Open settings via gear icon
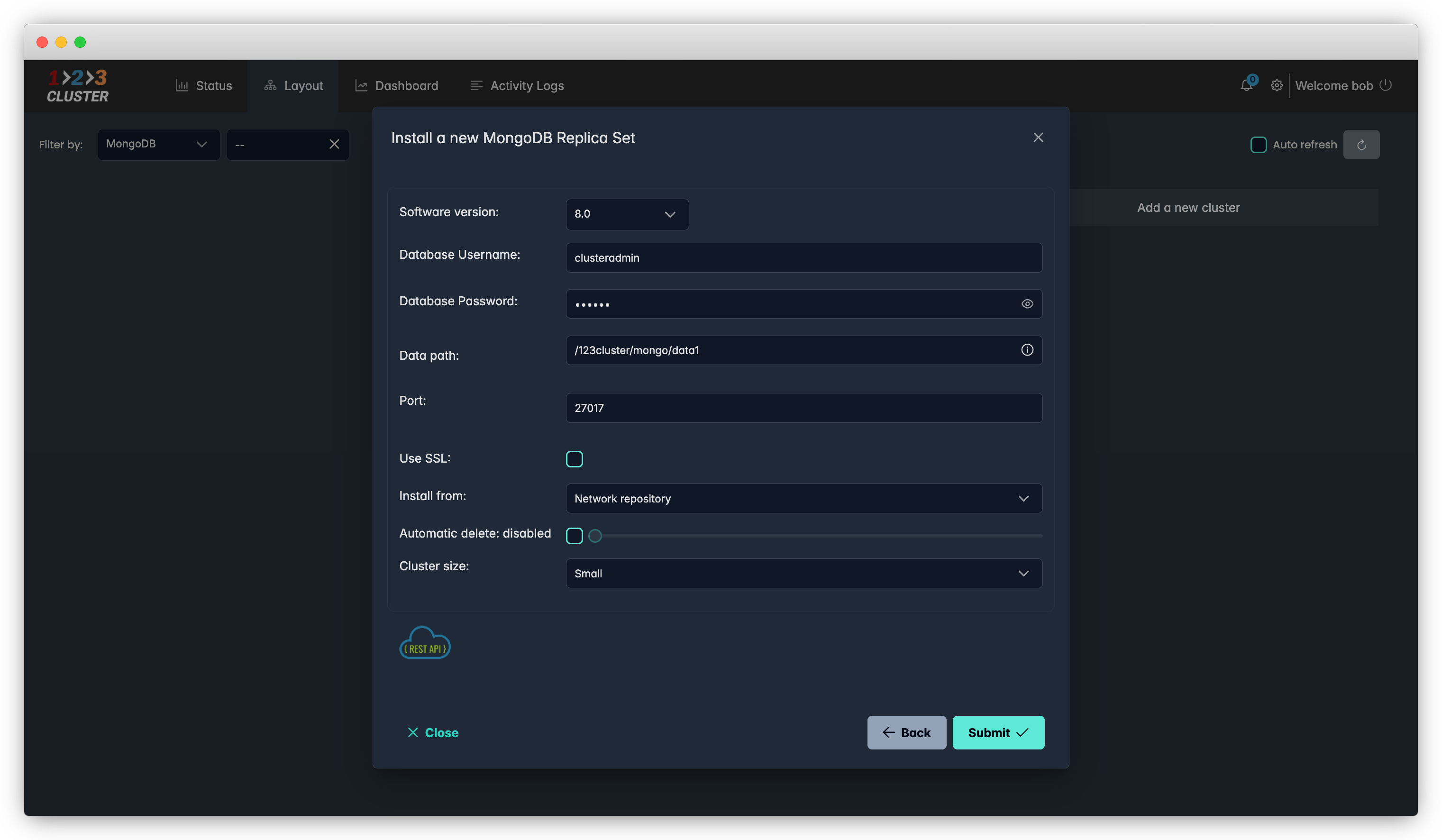This screenshot has height=840, width=1442. click(1277, 85)
